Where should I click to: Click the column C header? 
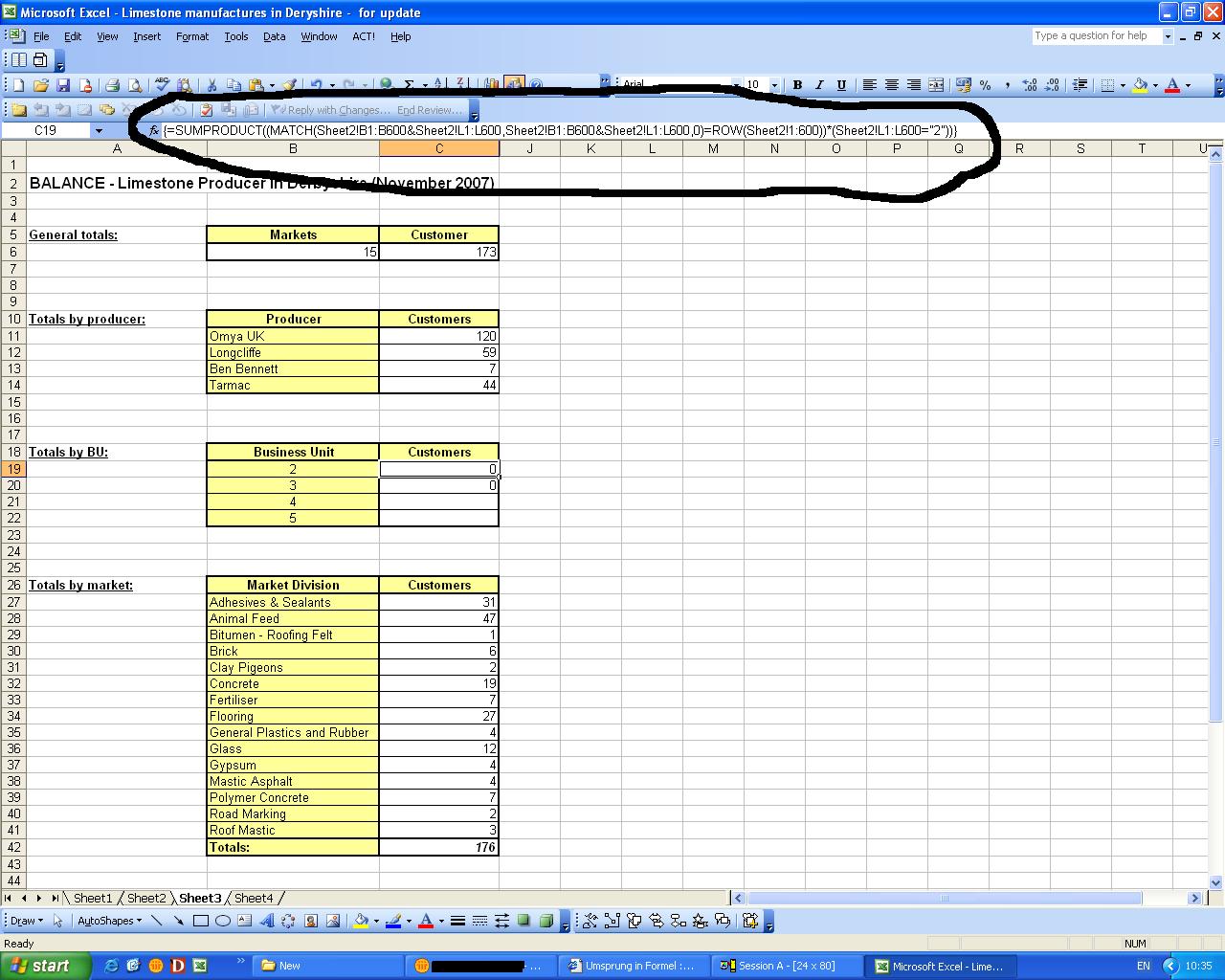click(439, 148)
